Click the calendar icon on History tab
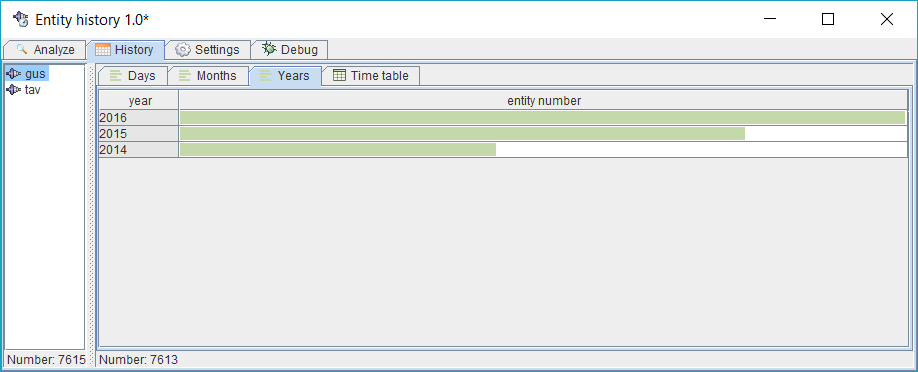The height and width of the screenshot is (372, 918). coord(103,50)
